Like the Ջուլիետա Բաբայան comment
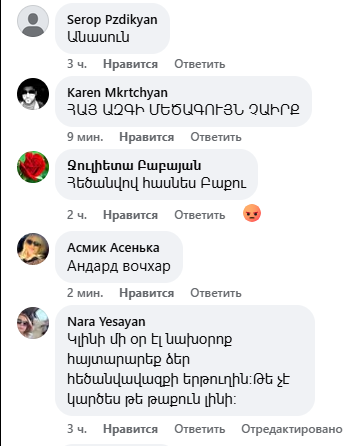360x446 pixels. 130,215
